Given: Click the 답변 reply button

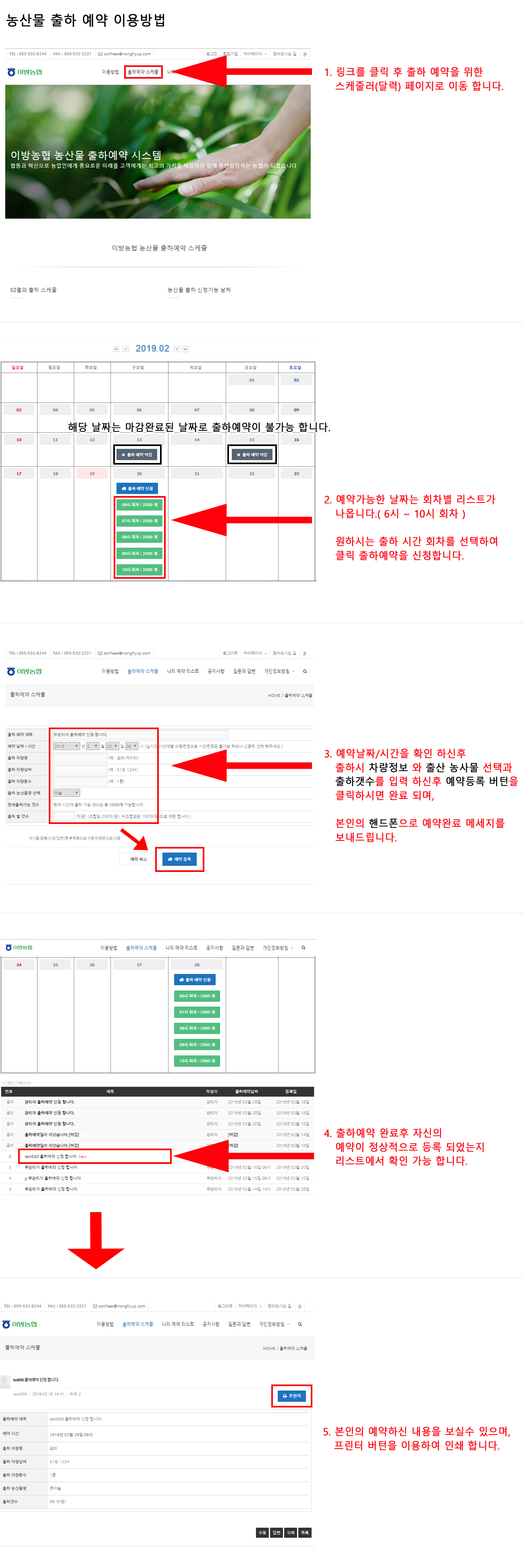Looking at the screenshot, I should 276,1533.
